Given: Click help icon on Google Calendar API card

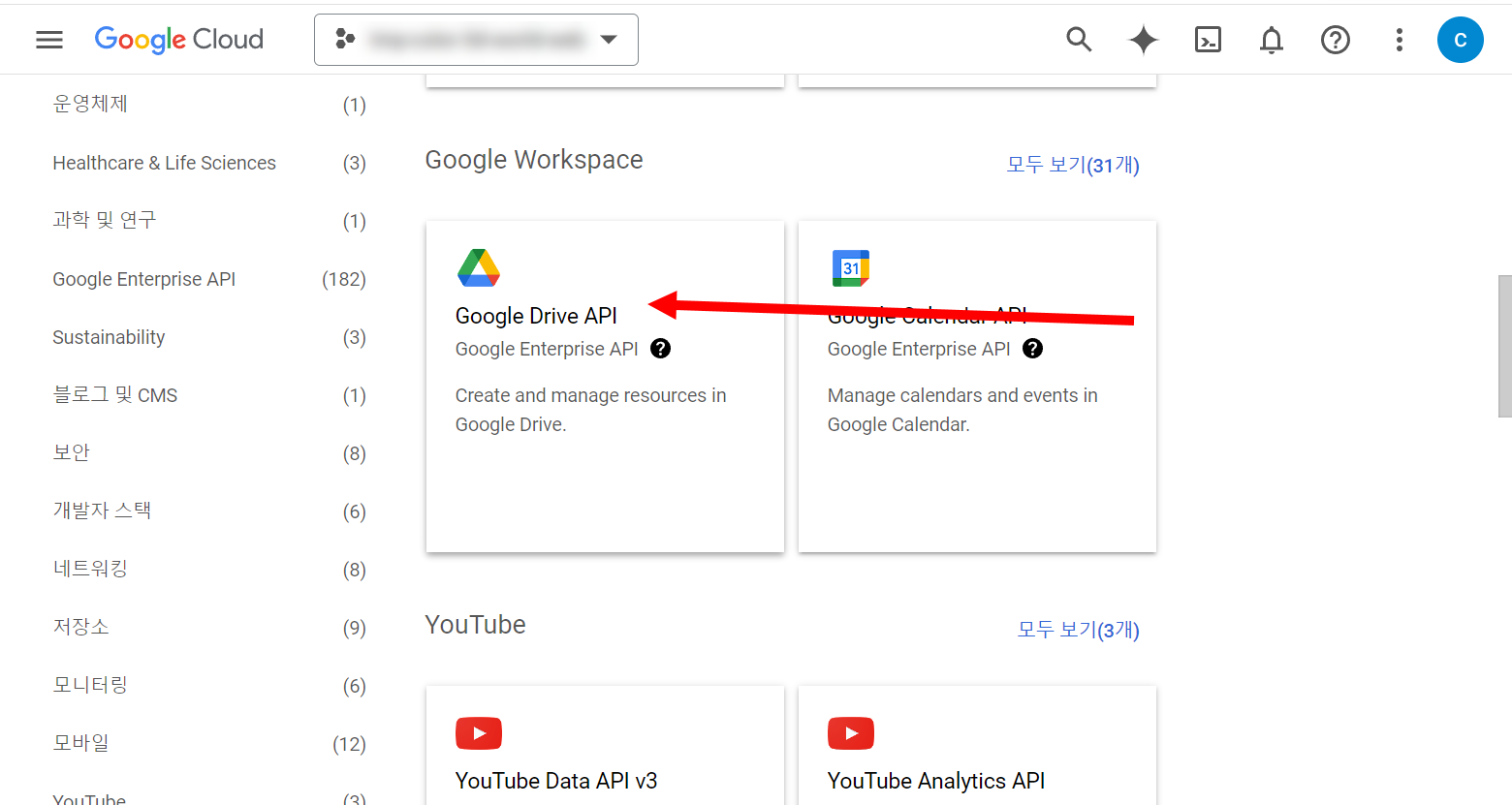Looking at the screenshot, I should pyautogui.click(x=1032, y=349).
